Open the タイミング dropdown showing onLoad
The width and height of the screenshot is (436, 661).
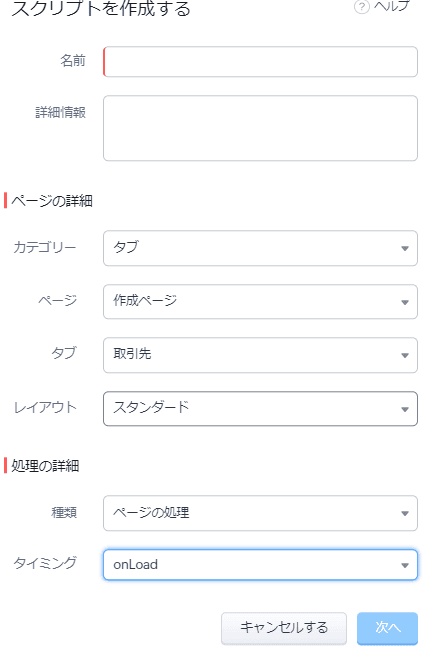[x=260, y=564]
